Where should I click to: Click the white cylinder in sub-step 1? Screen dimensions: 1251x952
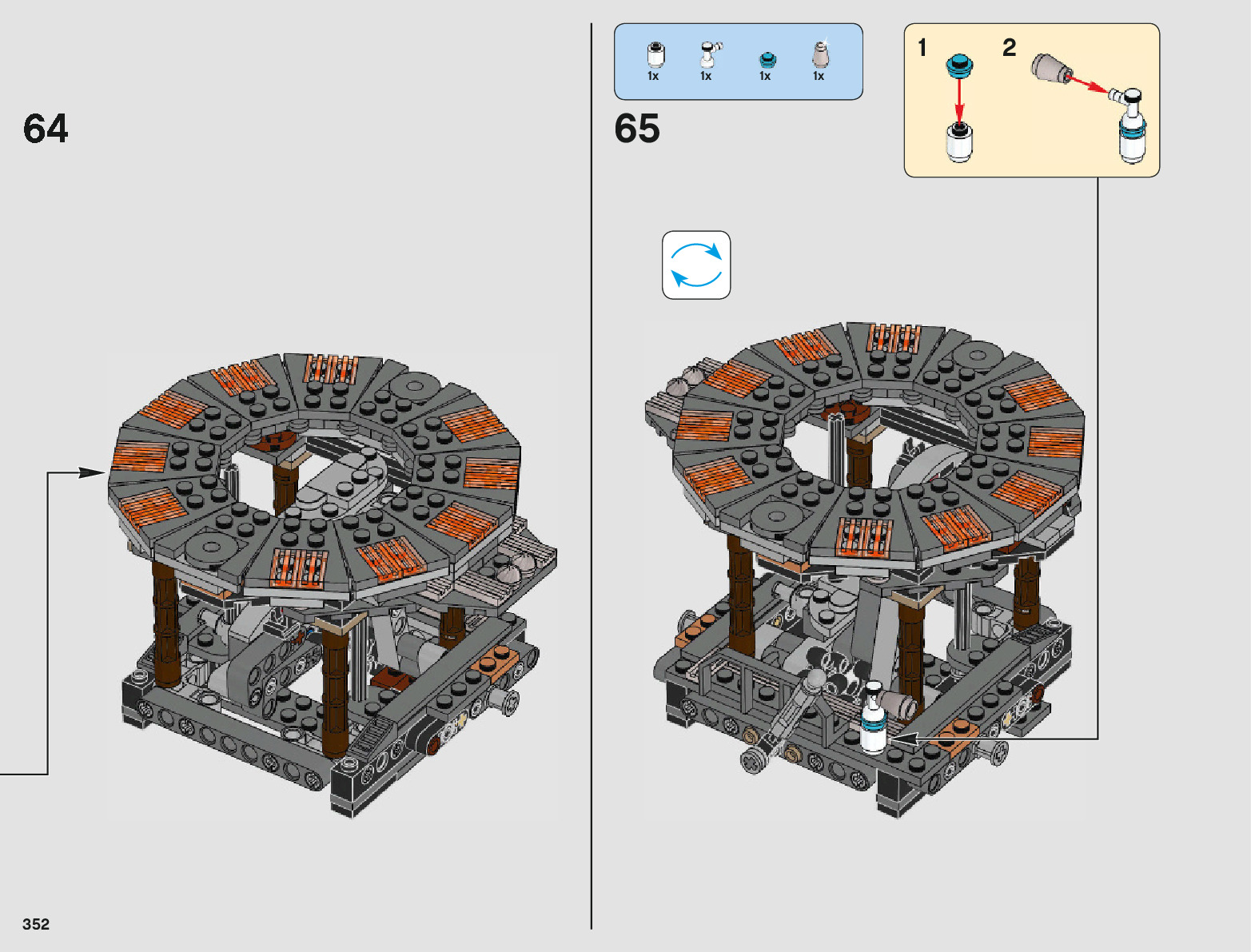pyautogui.click(x=959, y=142)
